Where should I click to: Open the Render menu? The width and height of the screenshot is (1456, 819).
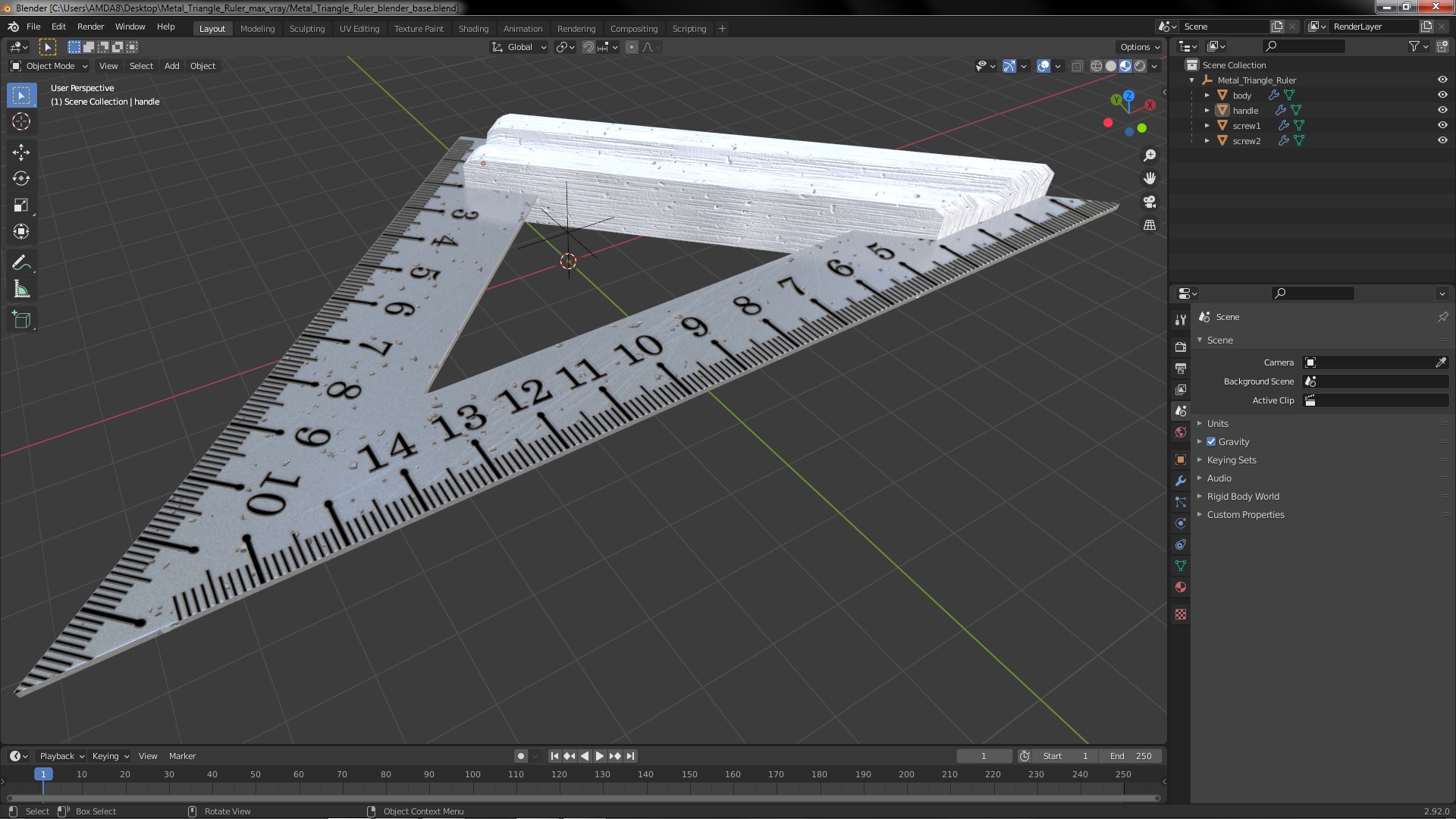(x=90, y=27)
